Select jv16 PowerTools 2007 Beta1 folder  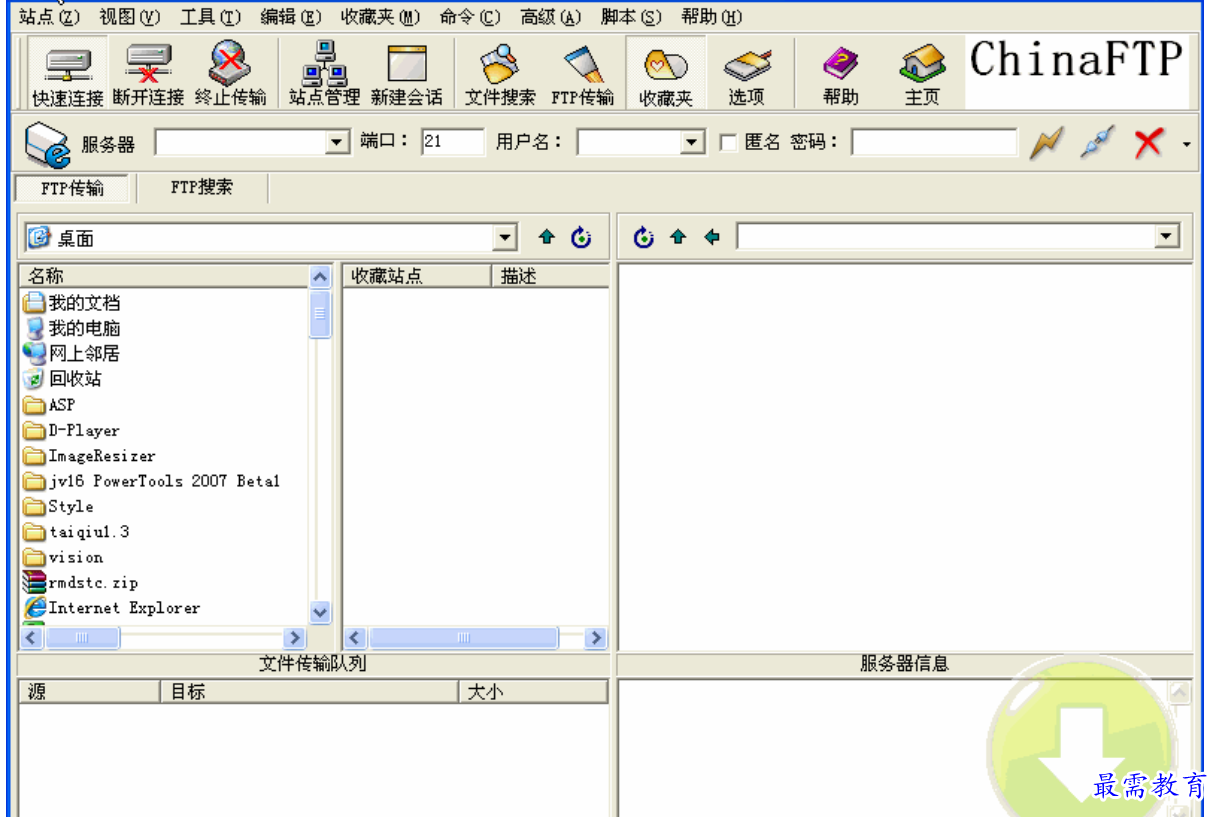click(151, 481)
